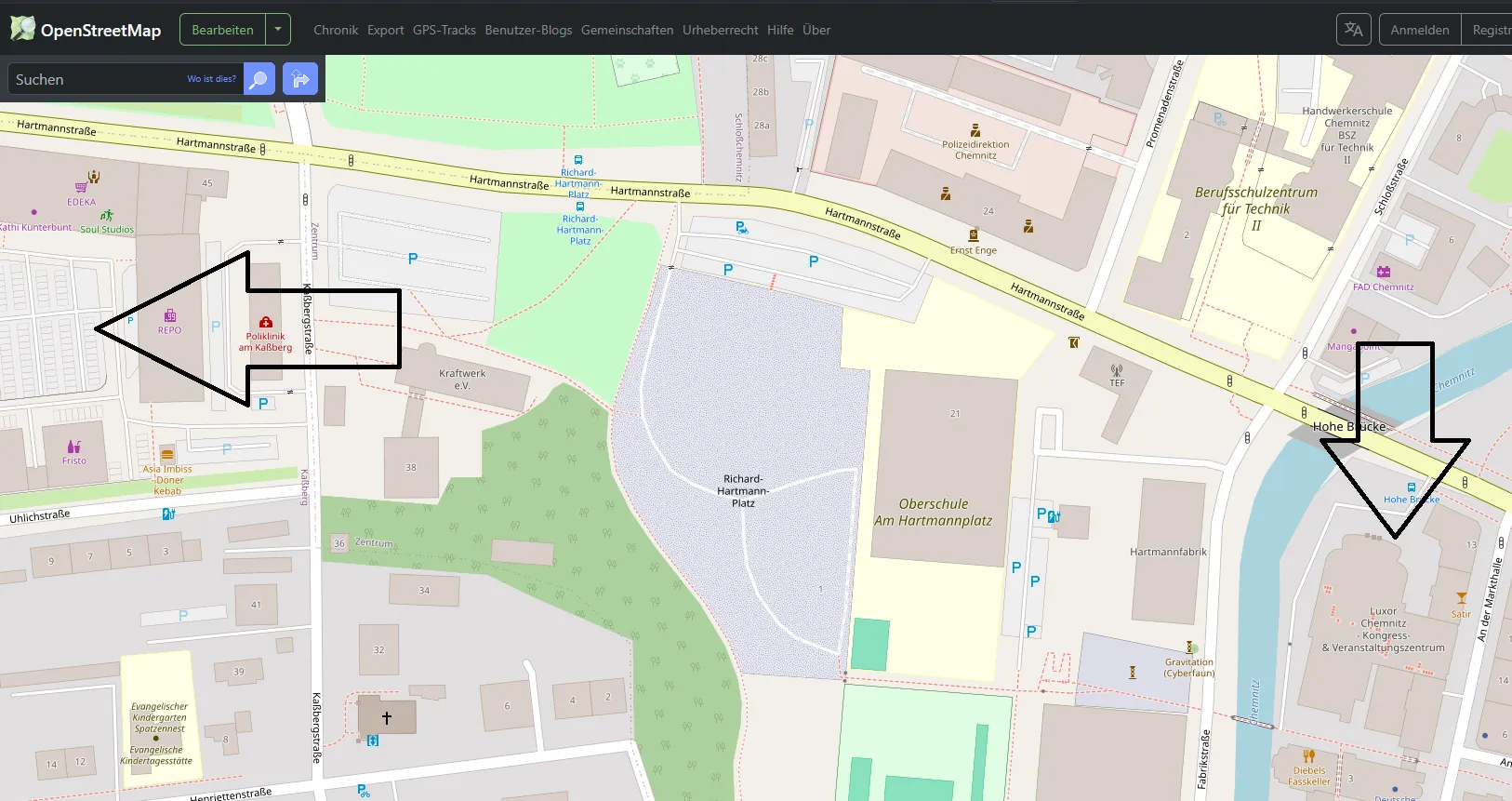Go to GPS-Tracks page
The height and width of the screenshot is (801, 1512).
coord(444,30)
